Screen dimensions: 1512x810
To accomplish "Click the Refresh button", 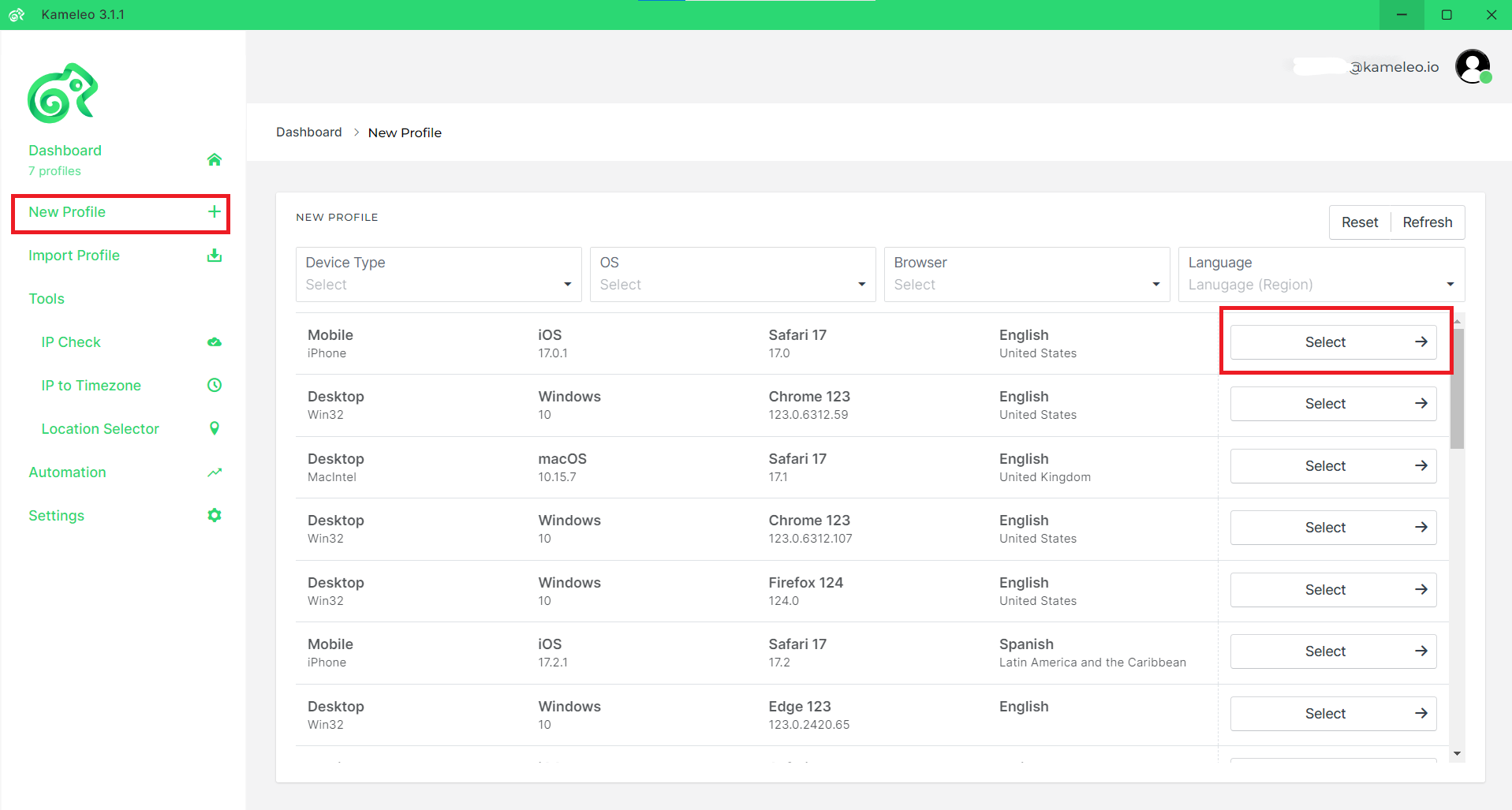I will click(x=1427, y=222).
